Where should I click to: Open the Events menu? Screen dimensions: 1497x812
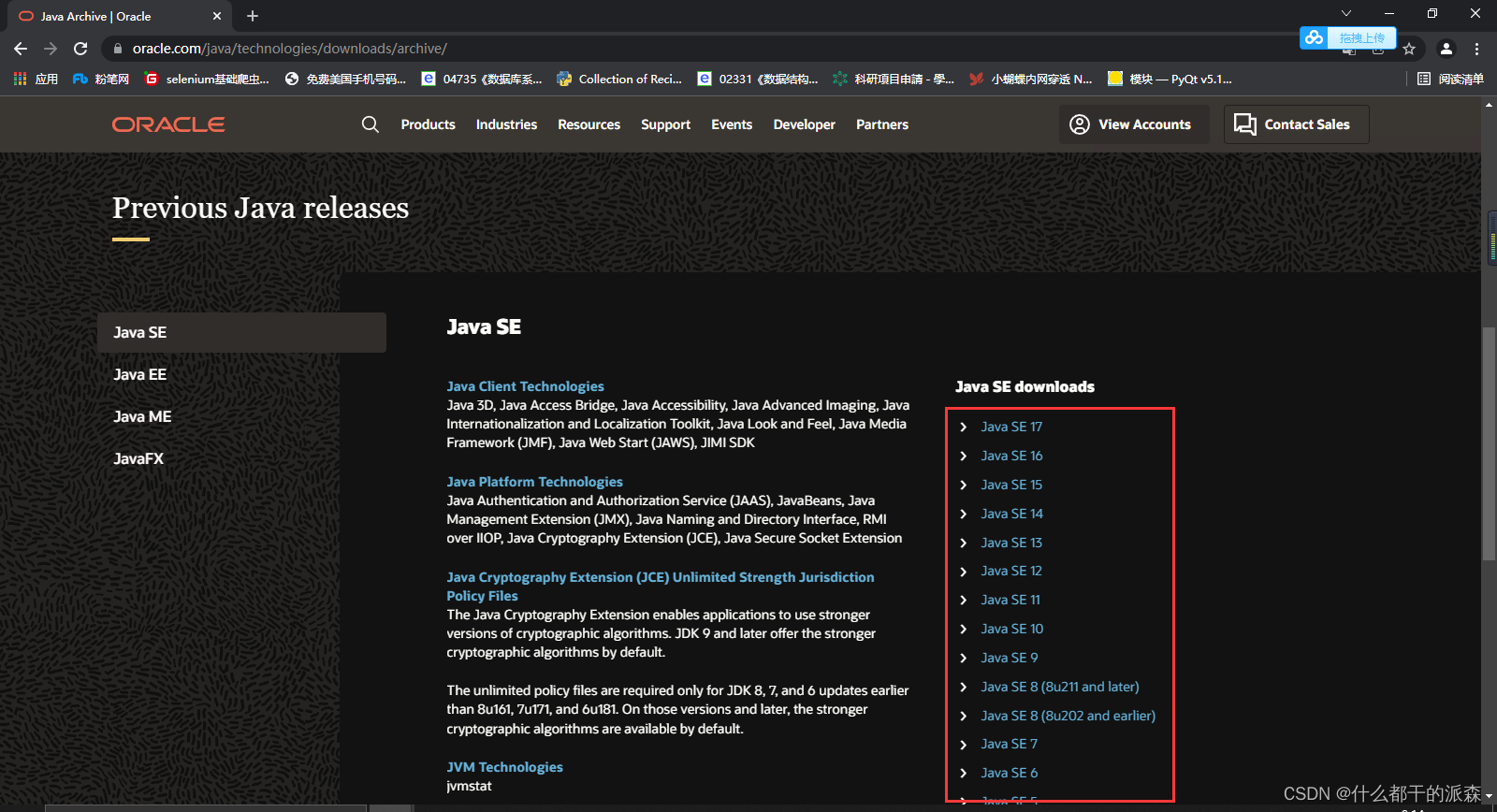(x=732, y=124)
